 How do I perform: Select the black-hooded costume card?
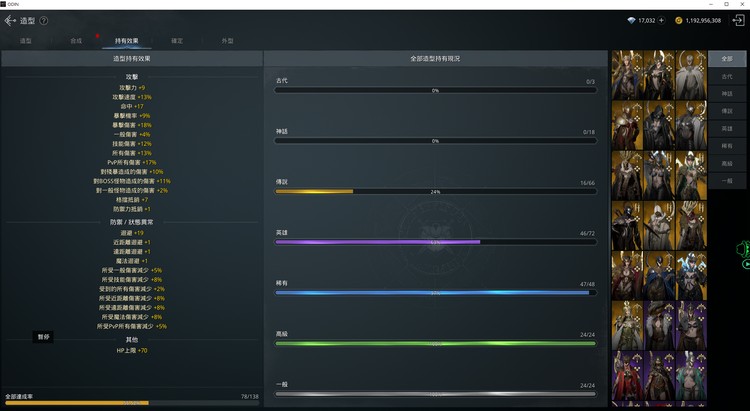tap(659, 125)
